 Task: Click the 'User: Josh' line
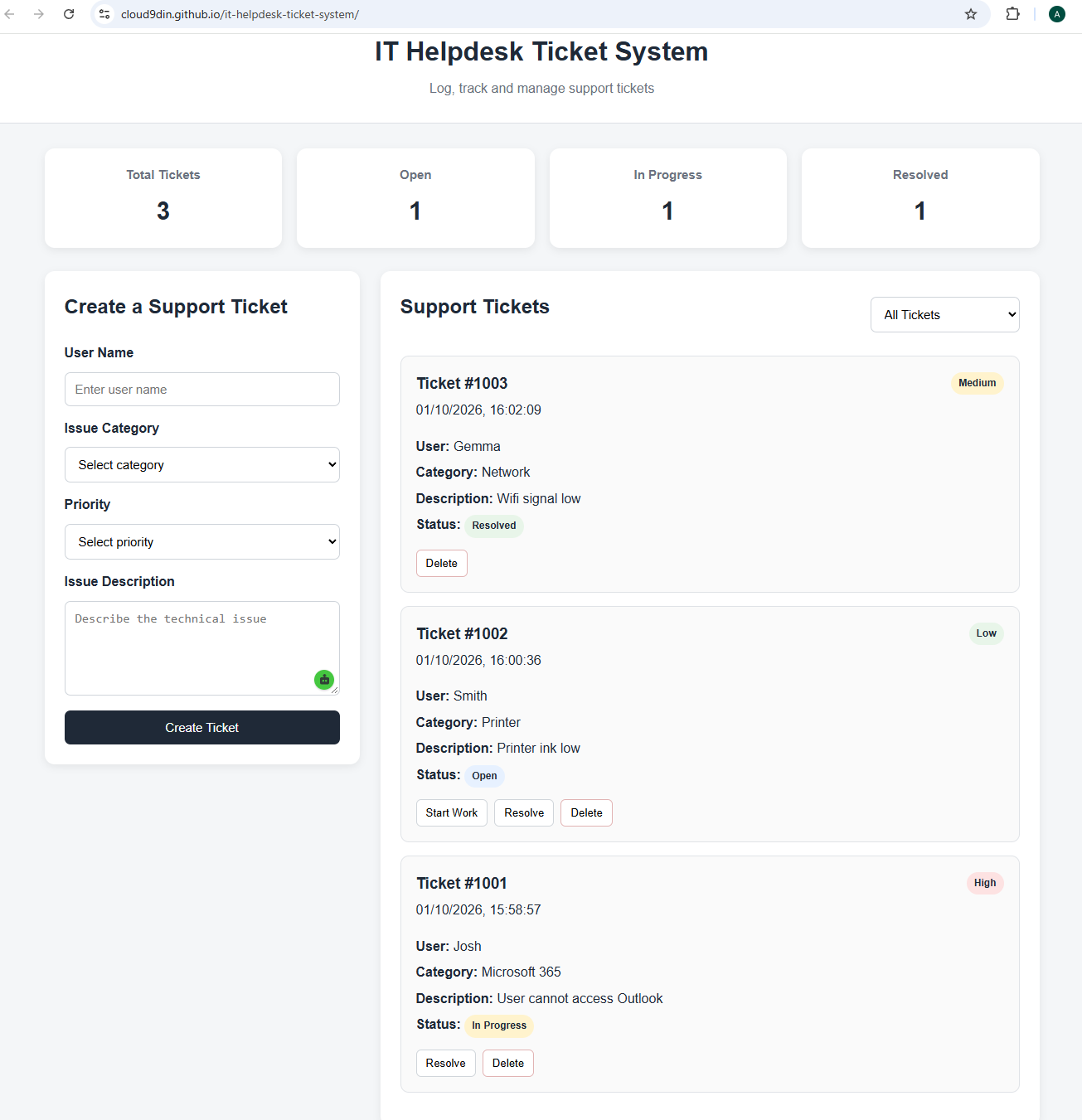[x=449, y=946]
